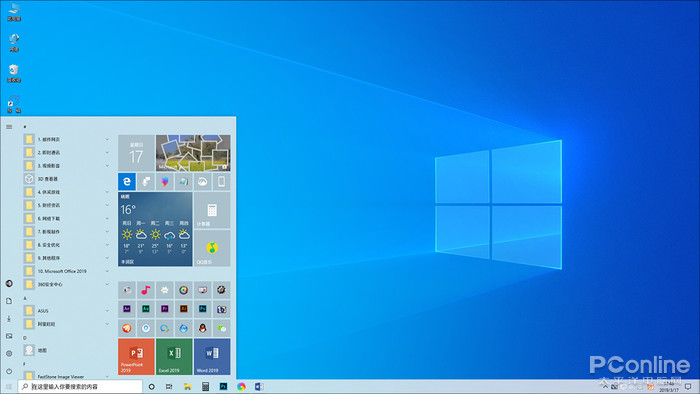Open Pictures from the Start sidebar

(x=9, y=336)
